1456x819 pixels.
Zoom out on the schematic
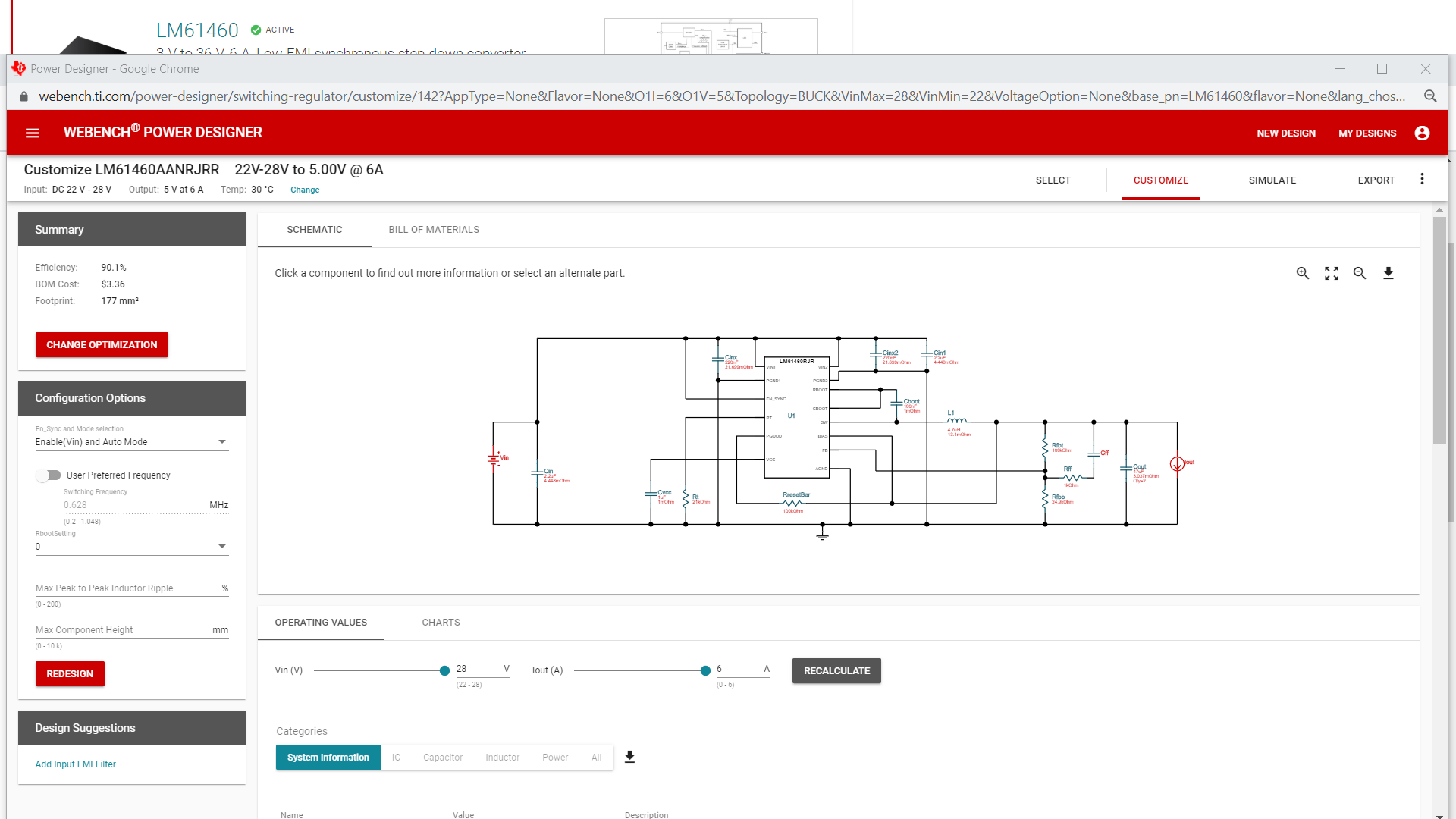coord(1360,273)
